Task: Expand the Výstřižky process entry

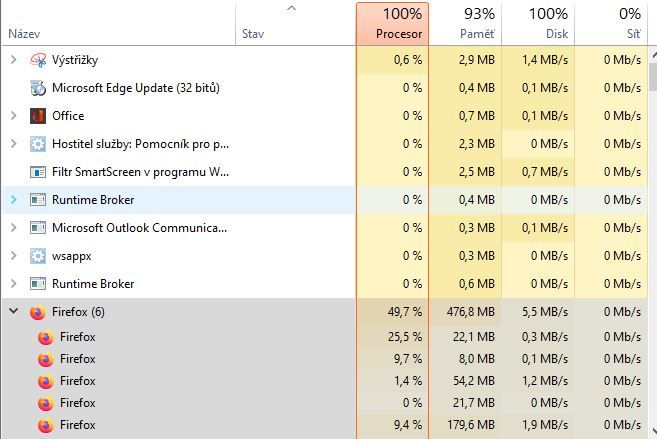Action: point(13,59)
